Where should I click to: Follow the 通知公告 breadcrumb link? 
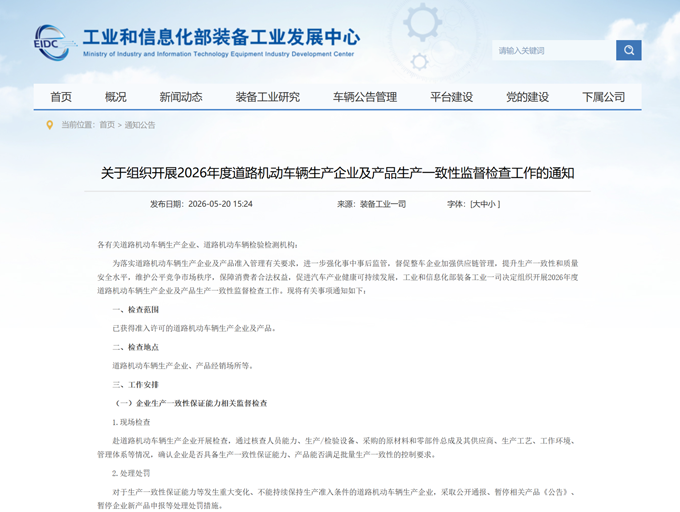(140, 125)
